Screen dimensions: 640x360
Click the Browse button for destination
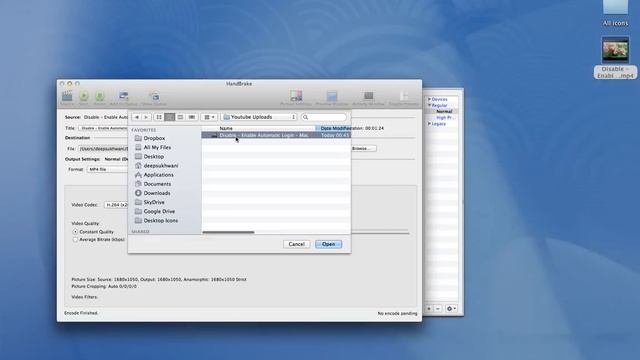click(x=362, y=149)
